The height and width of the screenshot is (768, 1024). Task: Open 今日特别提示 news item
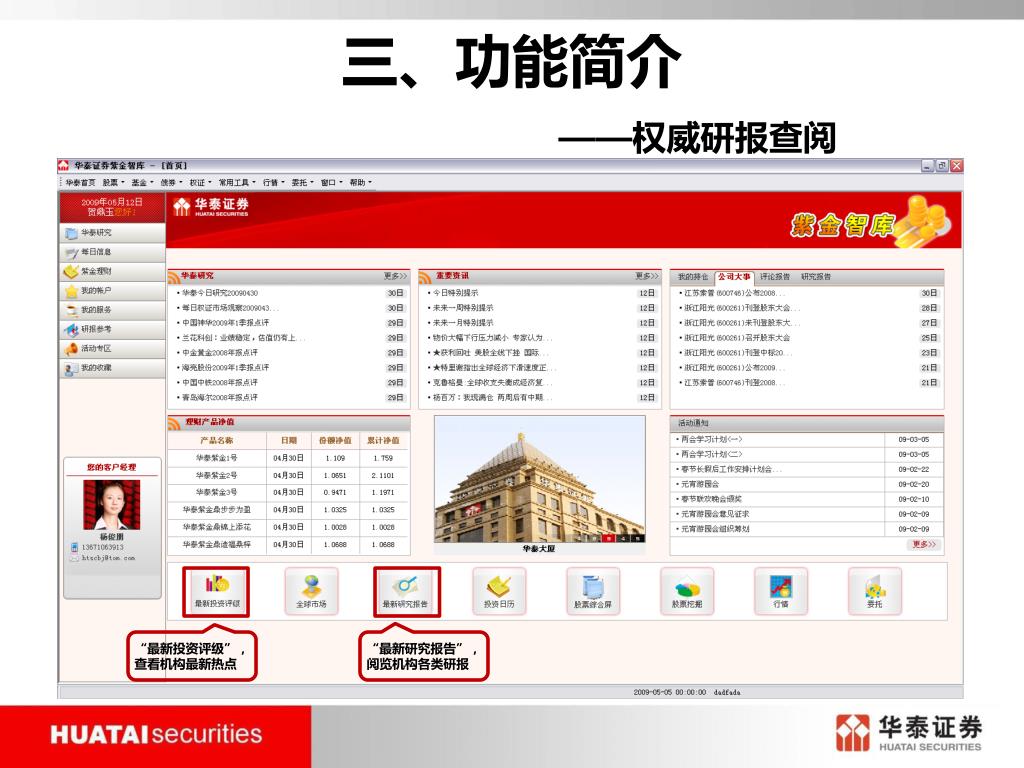pos(456,293)
